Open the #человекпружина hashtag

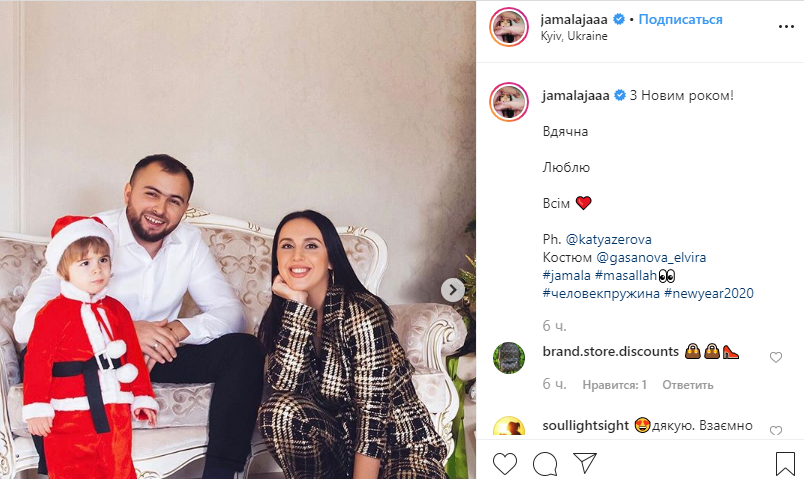pos(601,293)
